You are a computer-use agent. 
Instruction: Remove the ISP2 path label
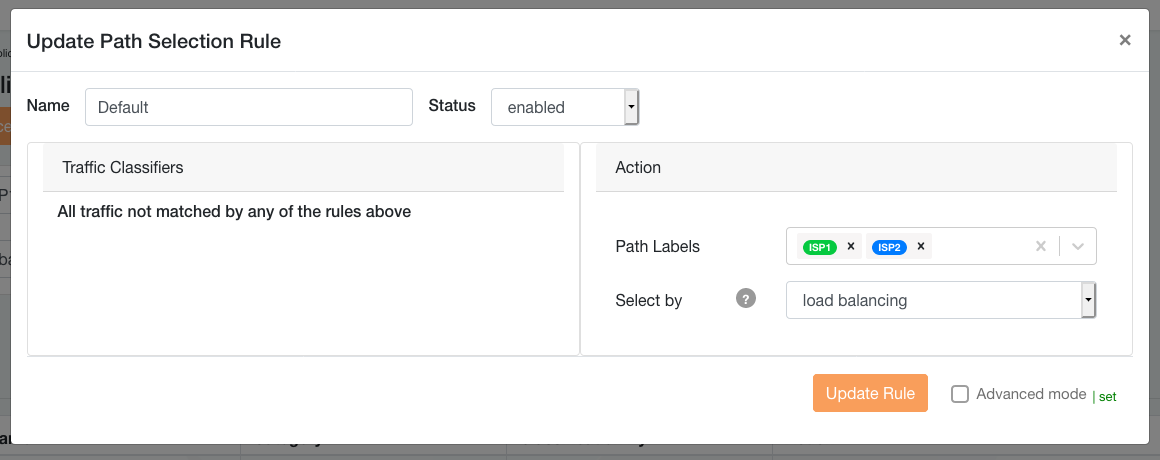pyautogui.click(x=920, y=246)
